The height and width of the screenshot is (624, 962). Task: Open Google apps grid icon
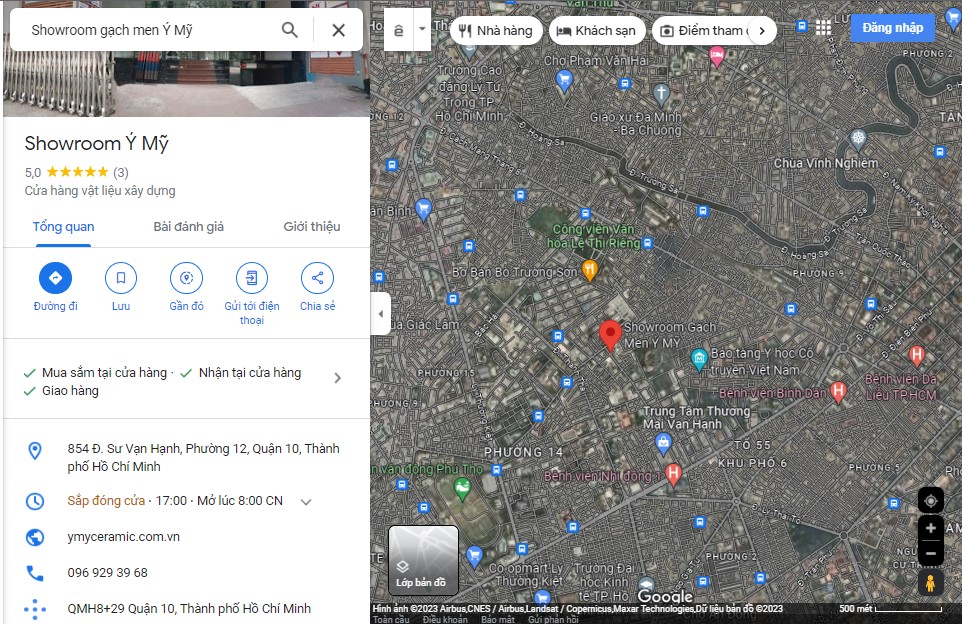(823, 28)
